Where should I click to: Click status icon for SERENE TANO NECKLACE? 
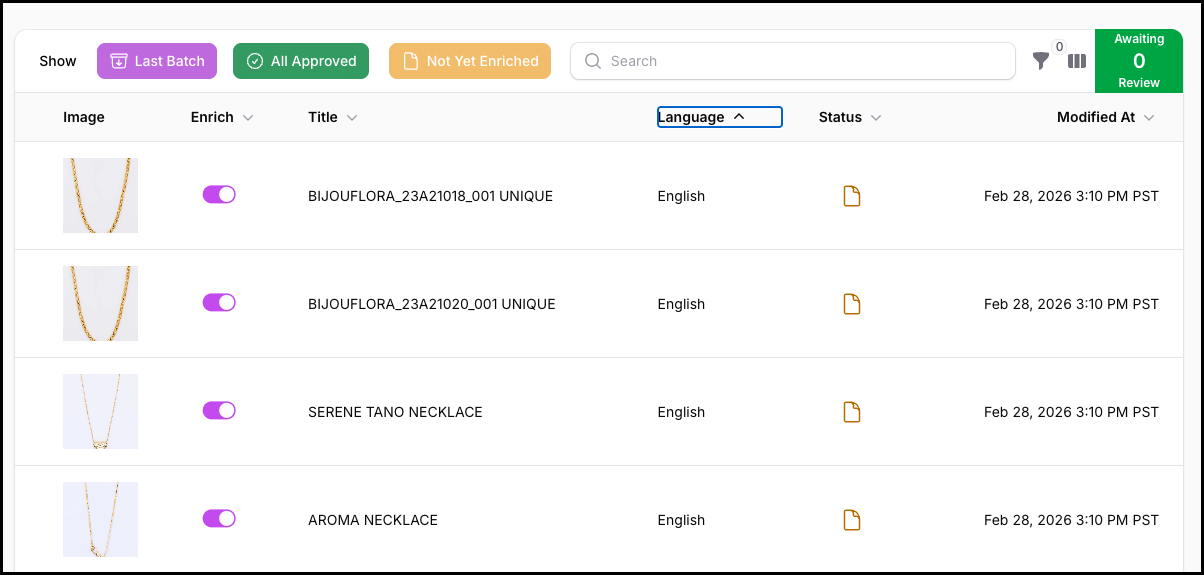click(851, 412)
